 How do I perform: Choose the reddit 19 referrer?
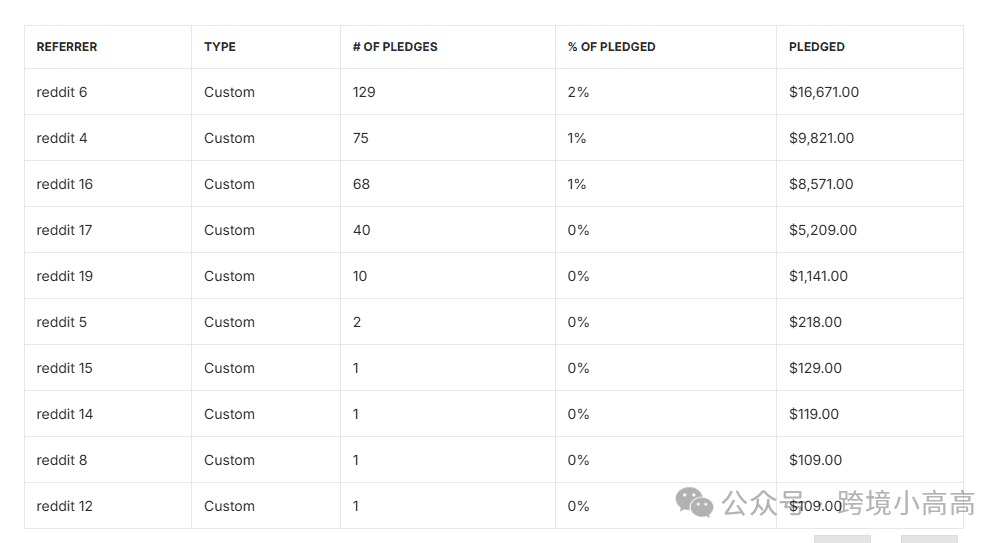[65, 277]
